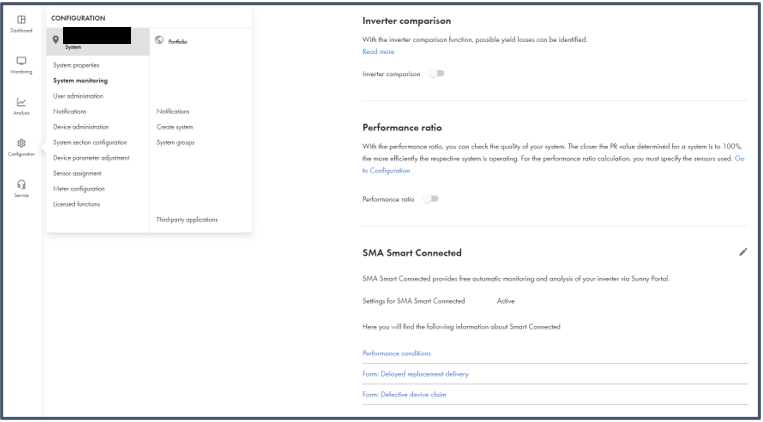The width and height of the screenshot is (763, 422).
Task: Click the Portfolio globe icon
Action: pos(160,40)
